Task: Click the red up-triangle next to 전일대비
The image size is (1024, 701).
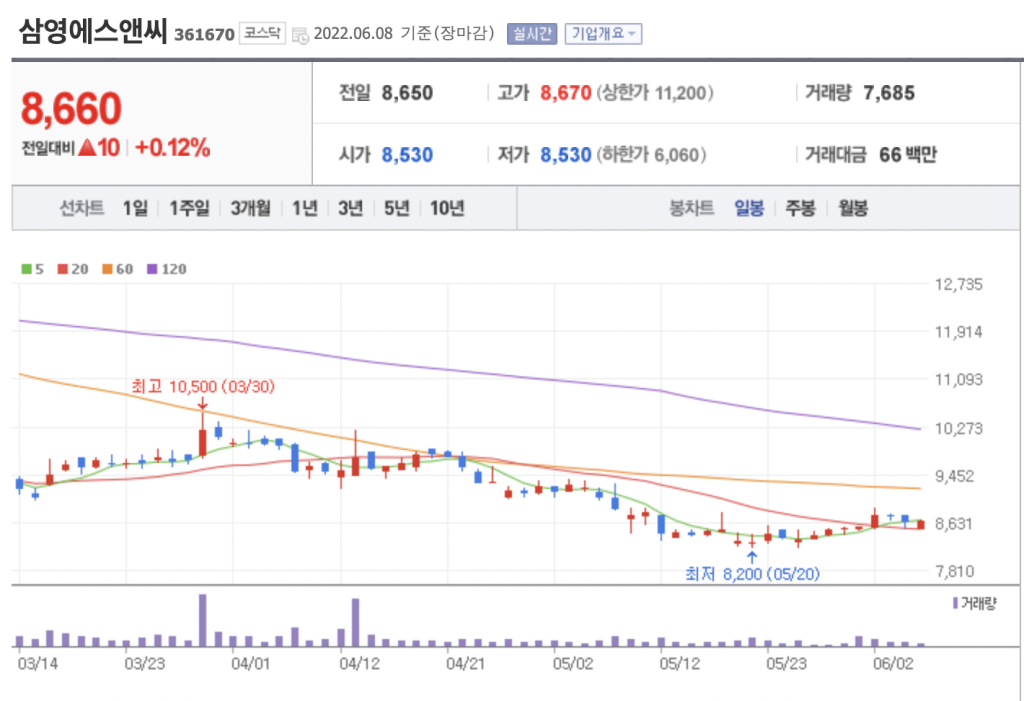Action: [87, 148]
